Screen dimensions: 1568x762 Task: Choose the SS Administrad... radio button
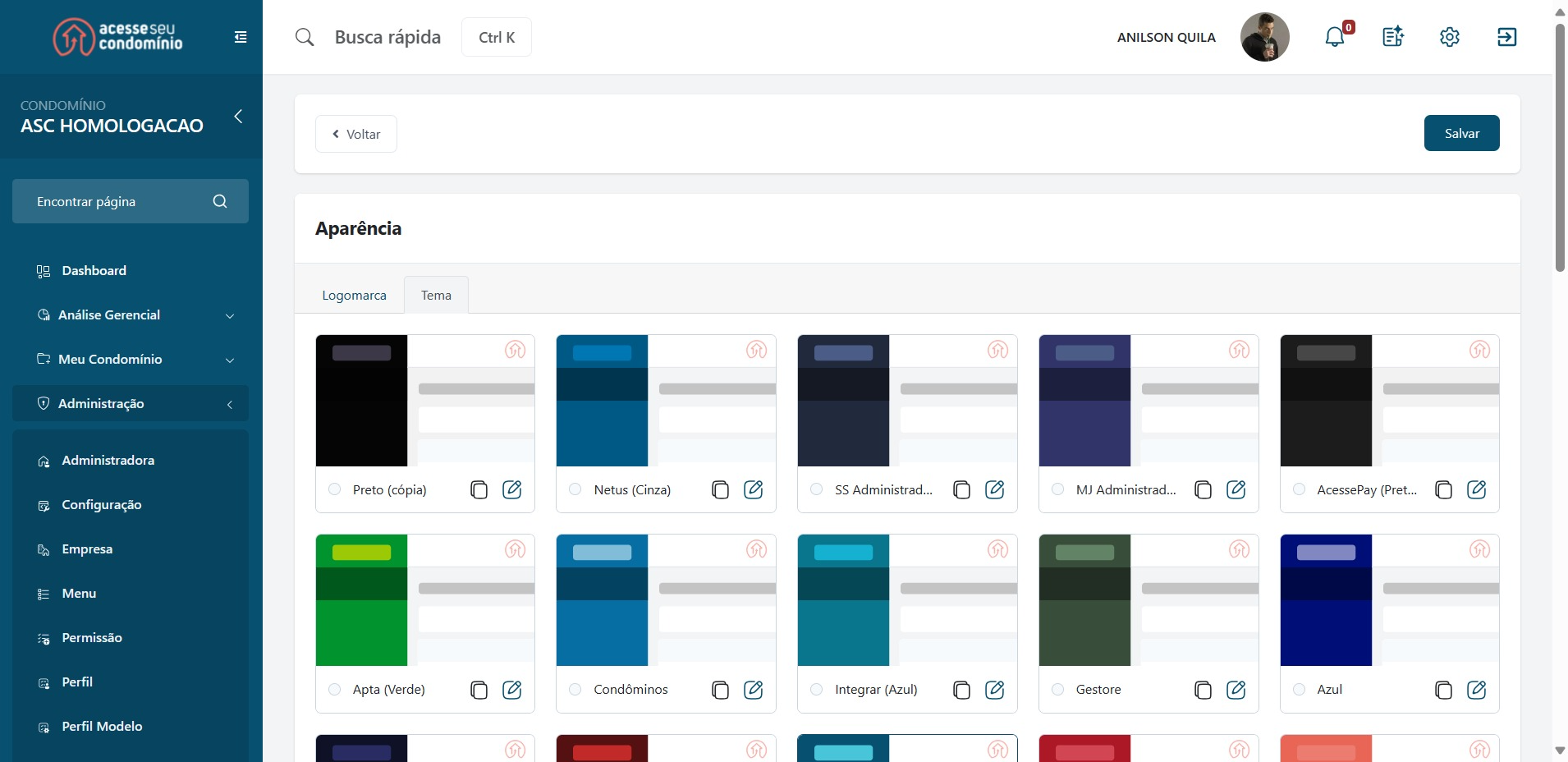pos(816,489)
